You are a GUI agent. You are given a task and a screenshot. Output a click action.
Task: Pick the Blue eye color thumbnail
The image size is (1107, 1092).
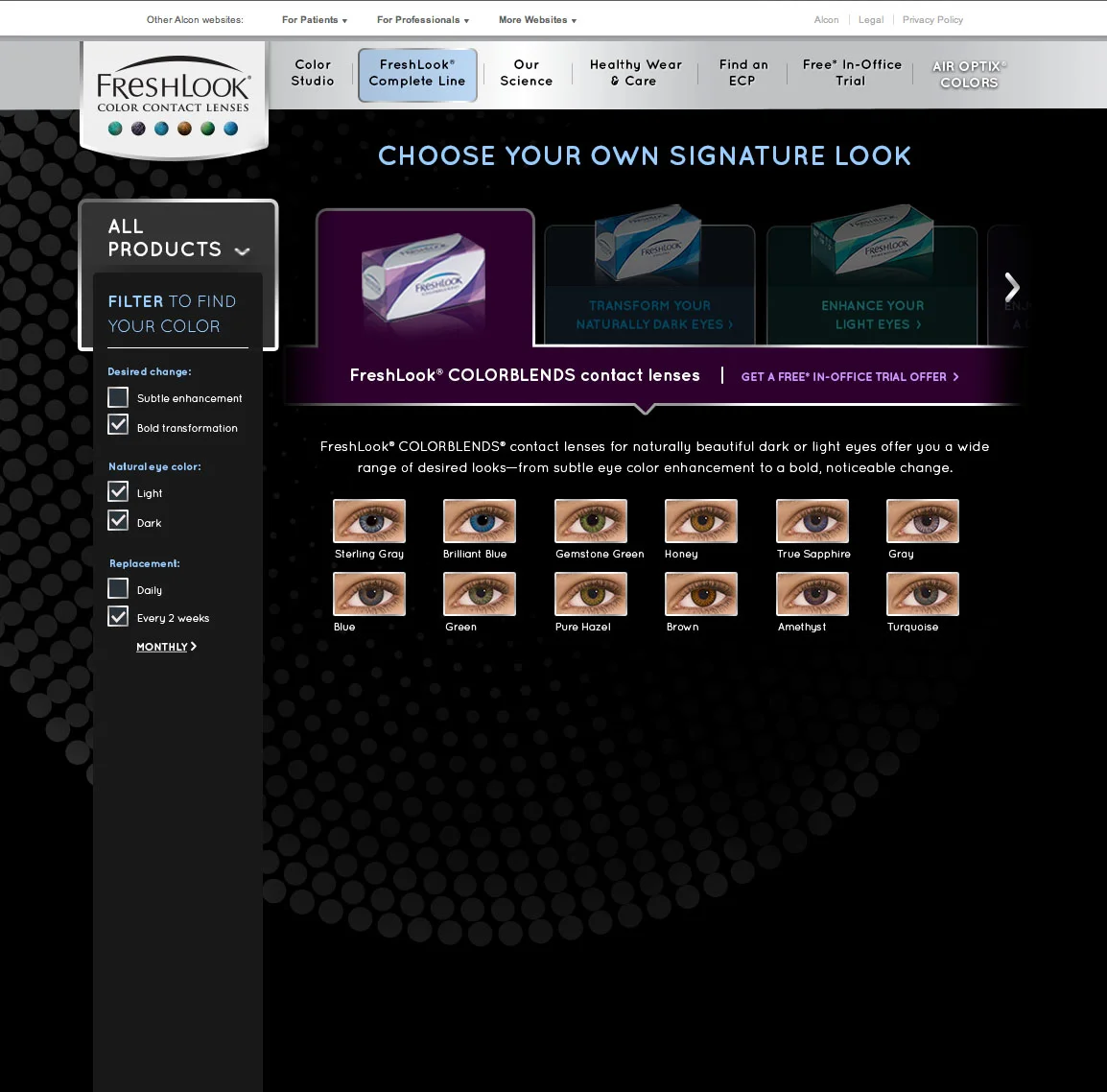tap(369, 594)
